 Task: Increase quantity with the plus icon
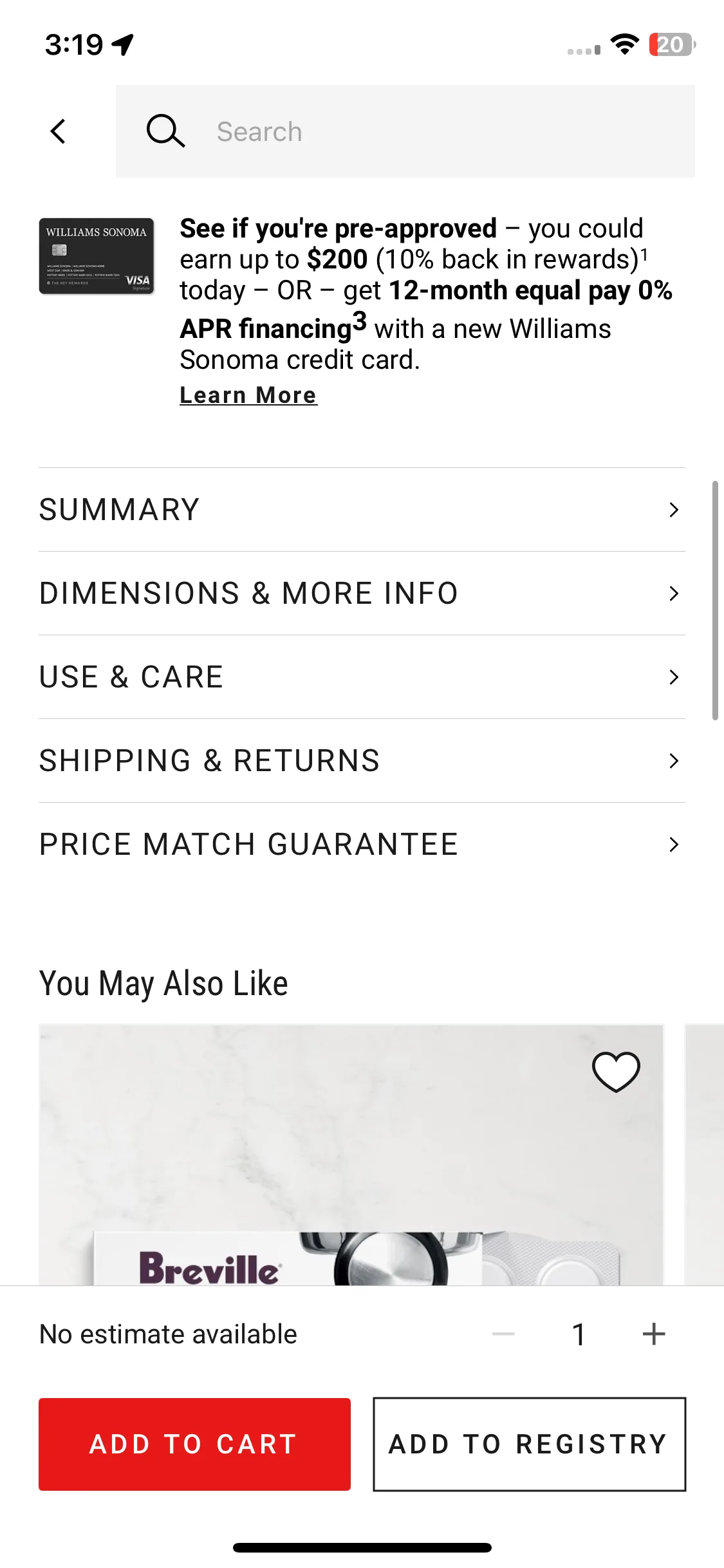(654, 1334)
